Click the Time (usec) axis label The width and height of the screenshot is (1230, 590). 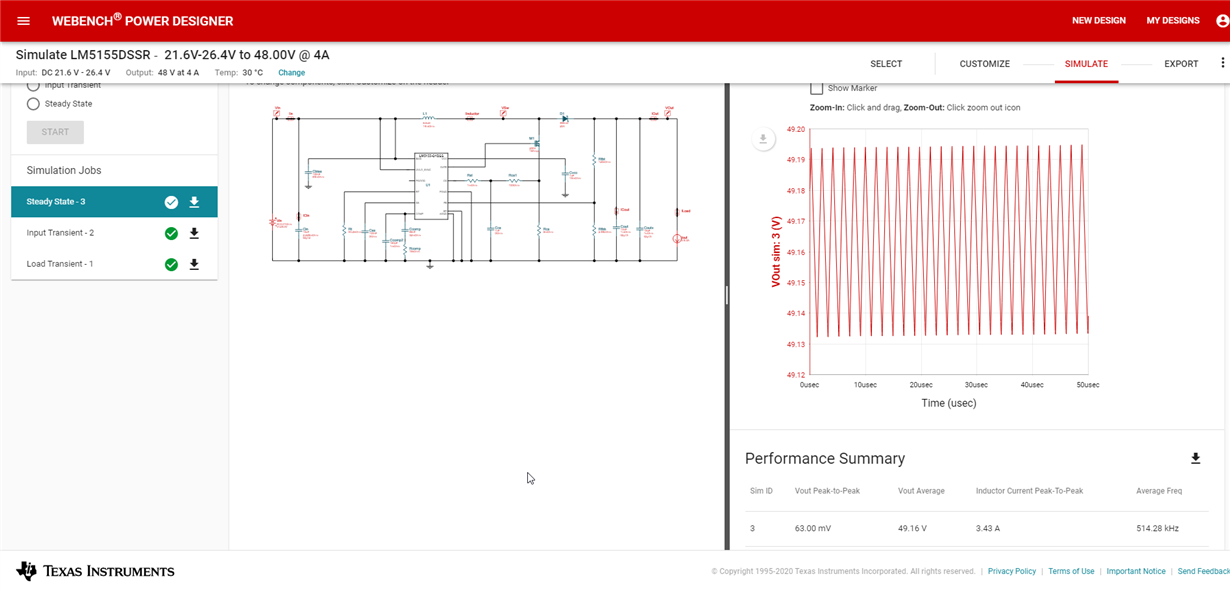point(948,403)
